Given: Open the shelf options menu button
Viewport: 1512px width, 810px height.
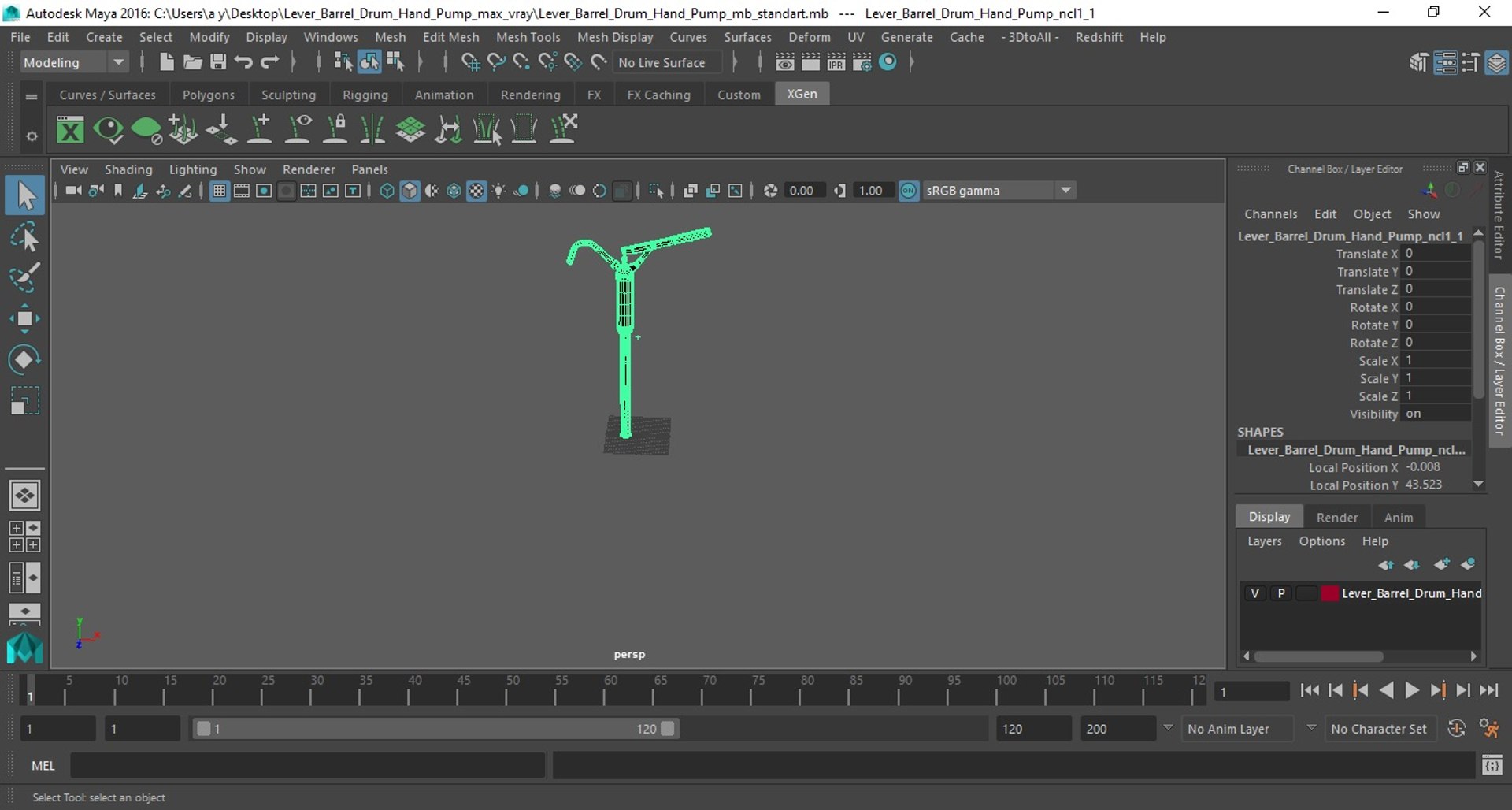Looking at the screenshot, I should [31, 136].
